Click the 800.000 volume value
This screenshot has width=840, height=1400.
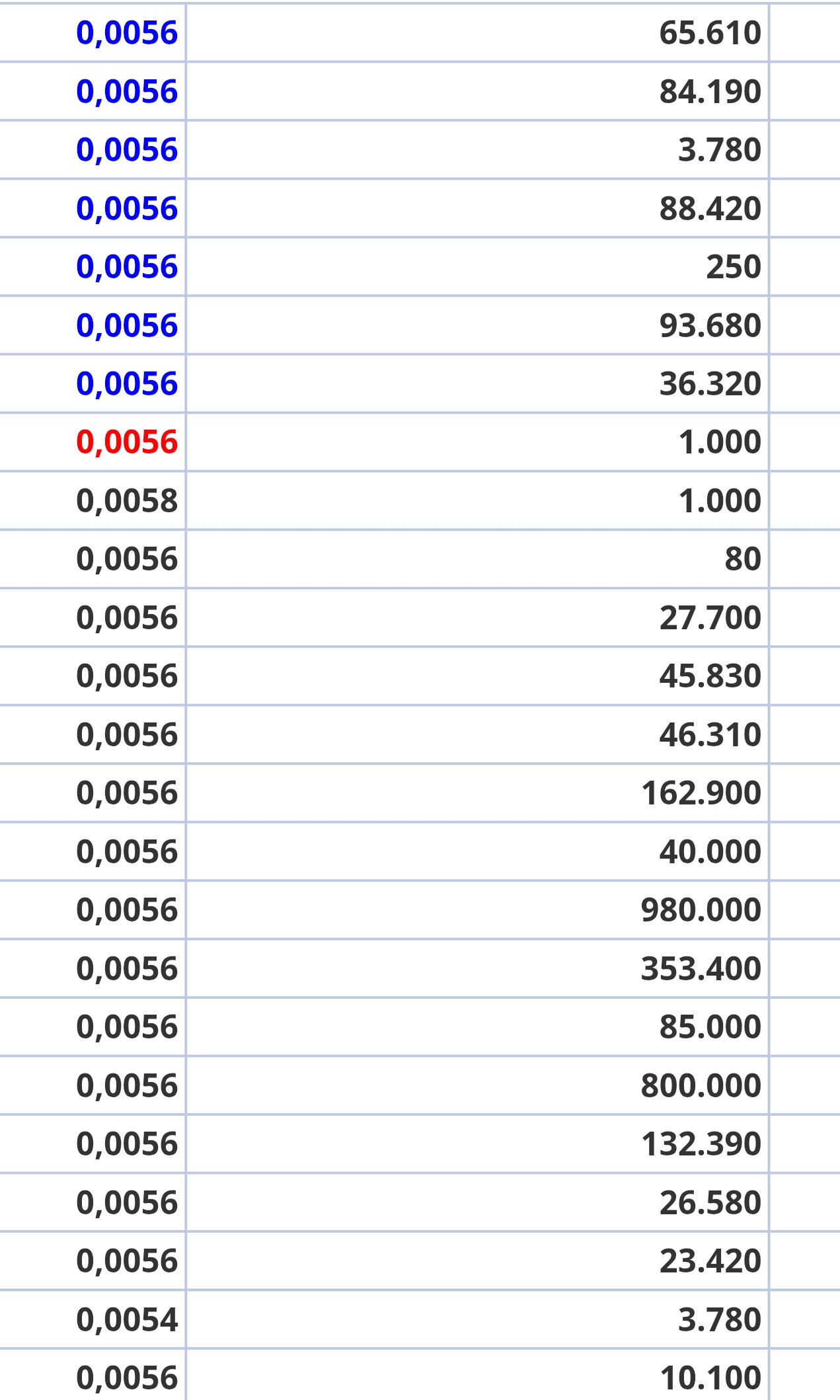click(x=701, y=1085)
